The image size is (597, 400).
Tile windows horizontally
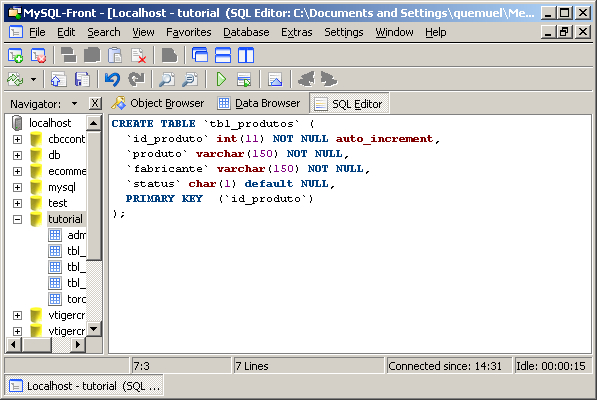223,56
